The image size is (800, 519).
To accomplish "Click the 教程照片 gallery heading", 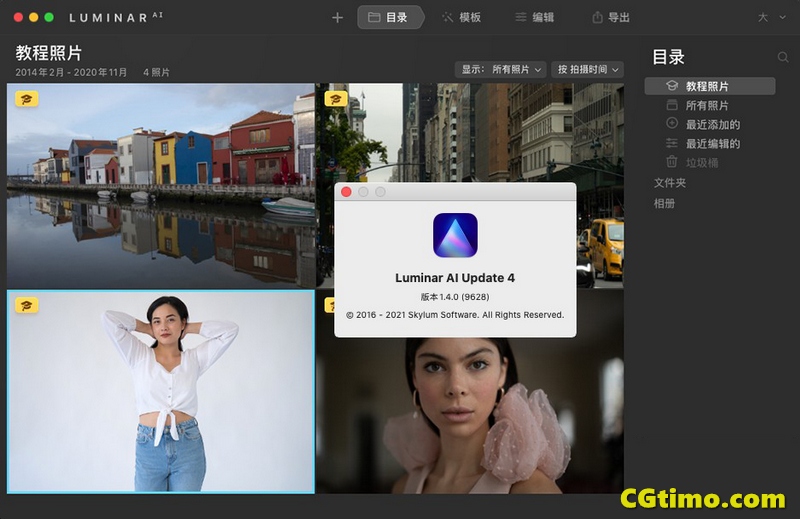I will [48, 53].
